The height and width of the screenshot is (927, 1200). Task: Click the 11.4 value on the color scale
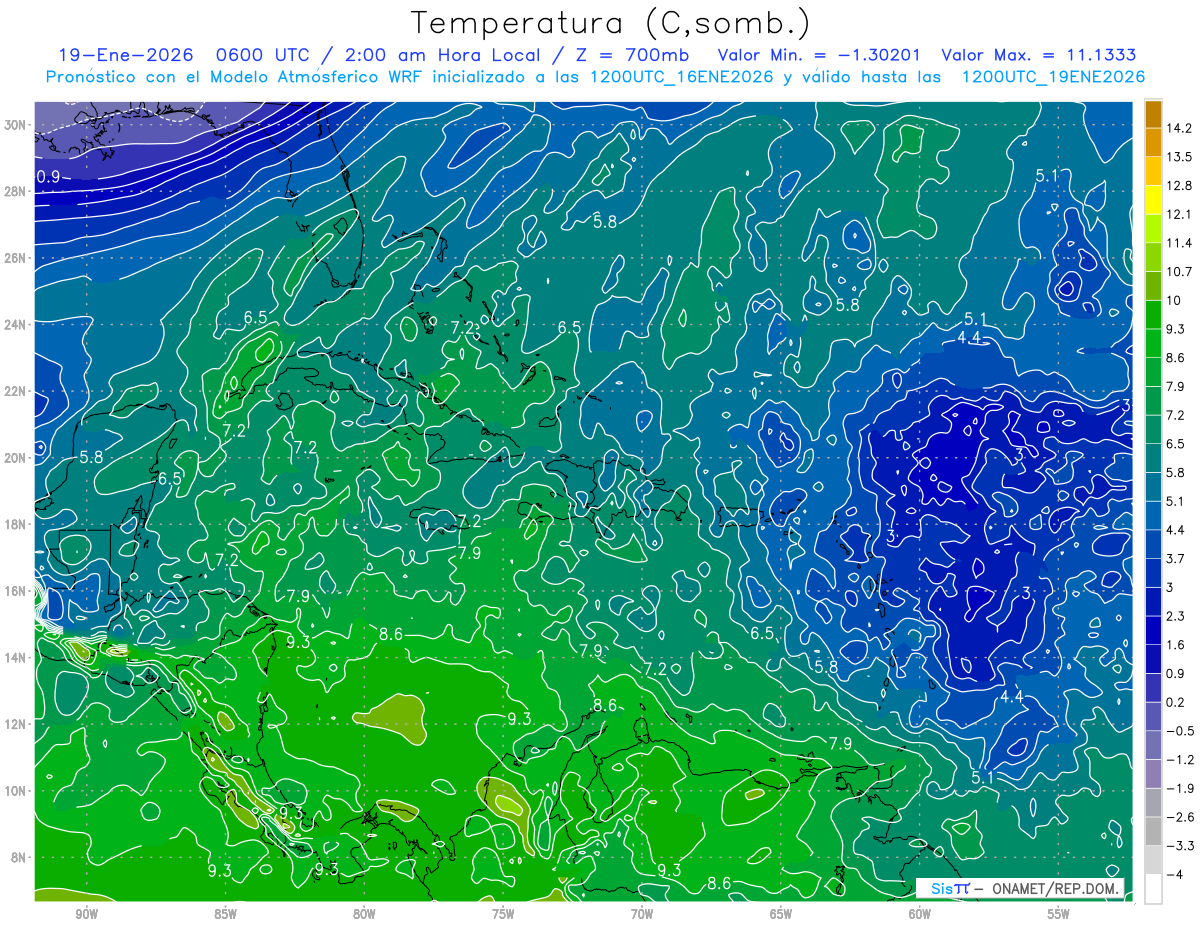pyautogui.click(x=1179, y=242)
